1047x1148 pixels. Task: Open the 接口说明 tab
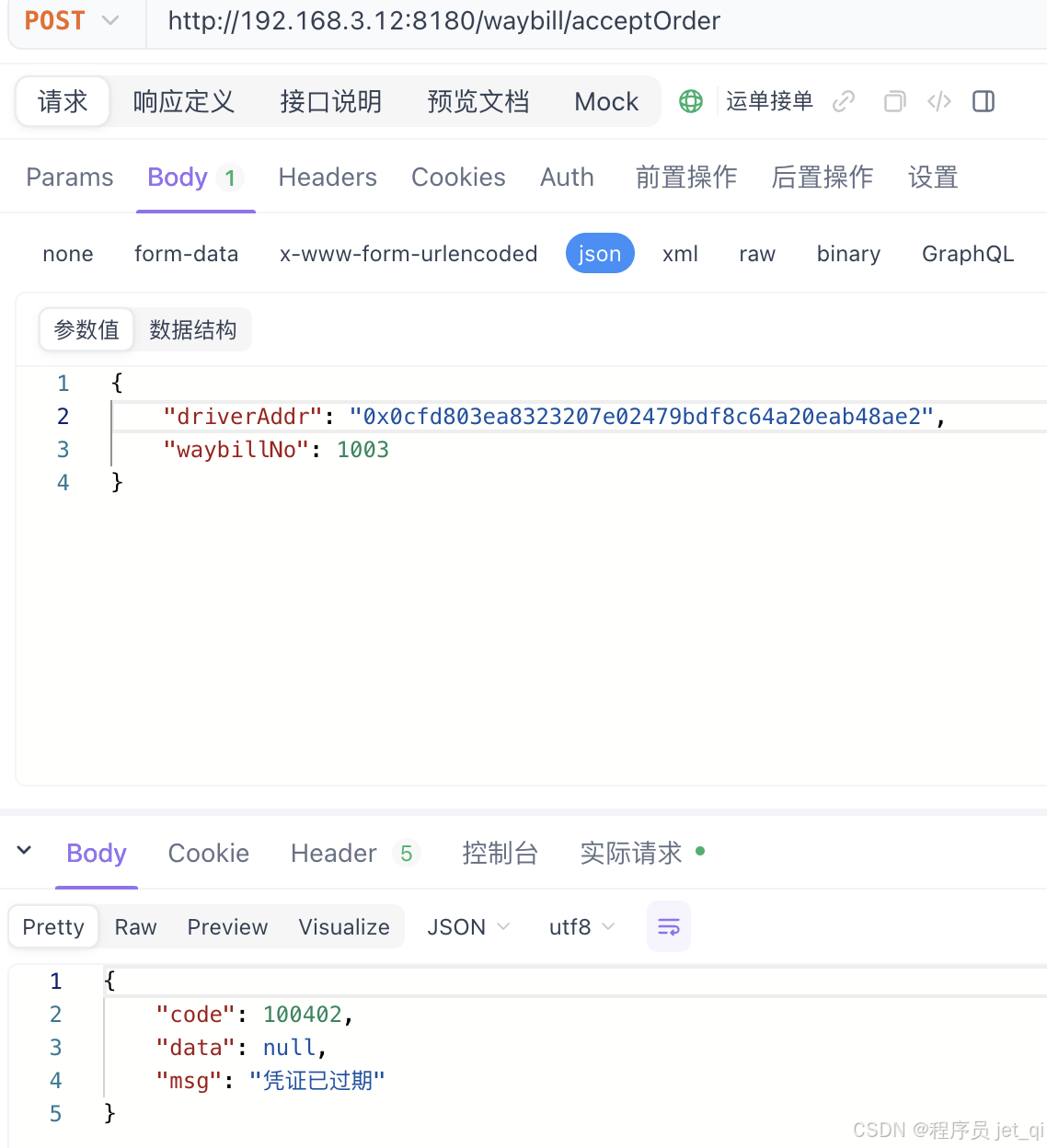tap(331, 101)
